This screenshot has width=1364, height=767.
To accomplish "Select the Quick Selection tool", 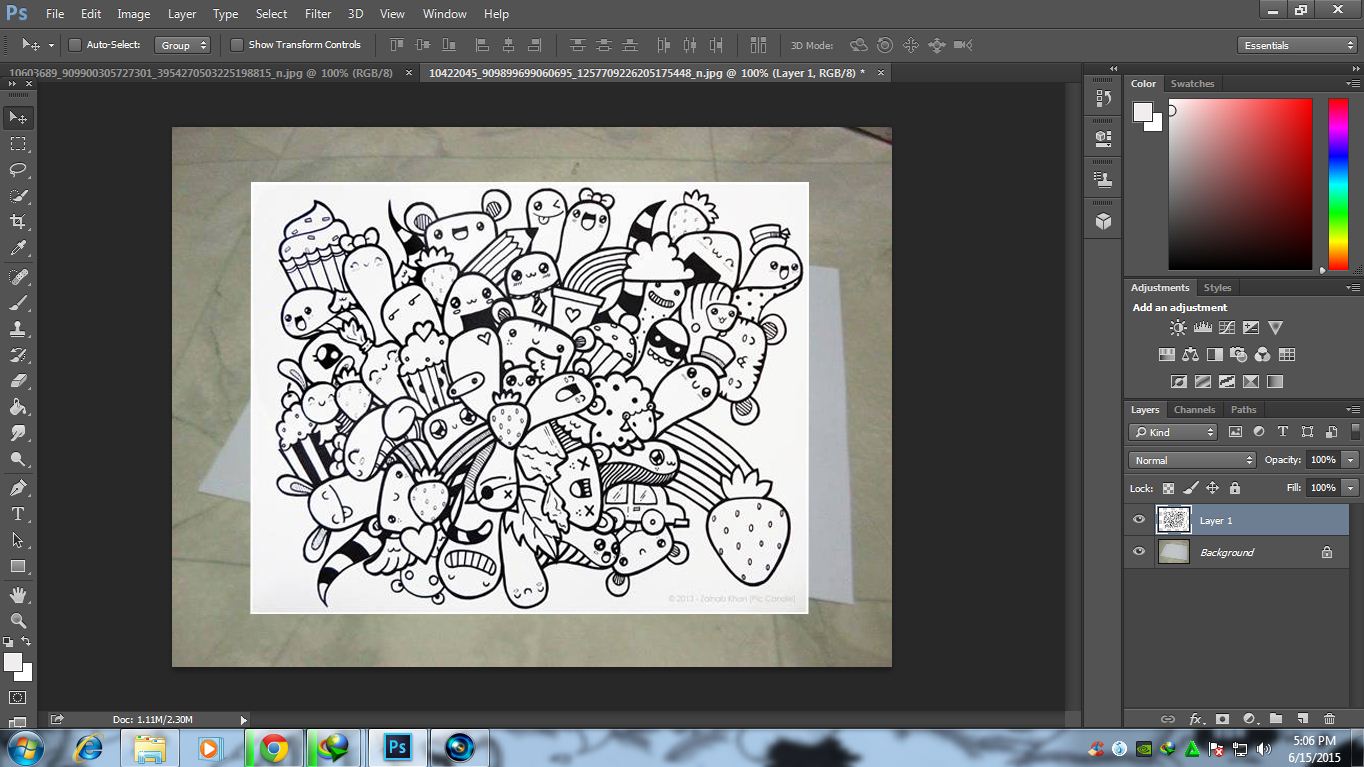I will point(18,196).
